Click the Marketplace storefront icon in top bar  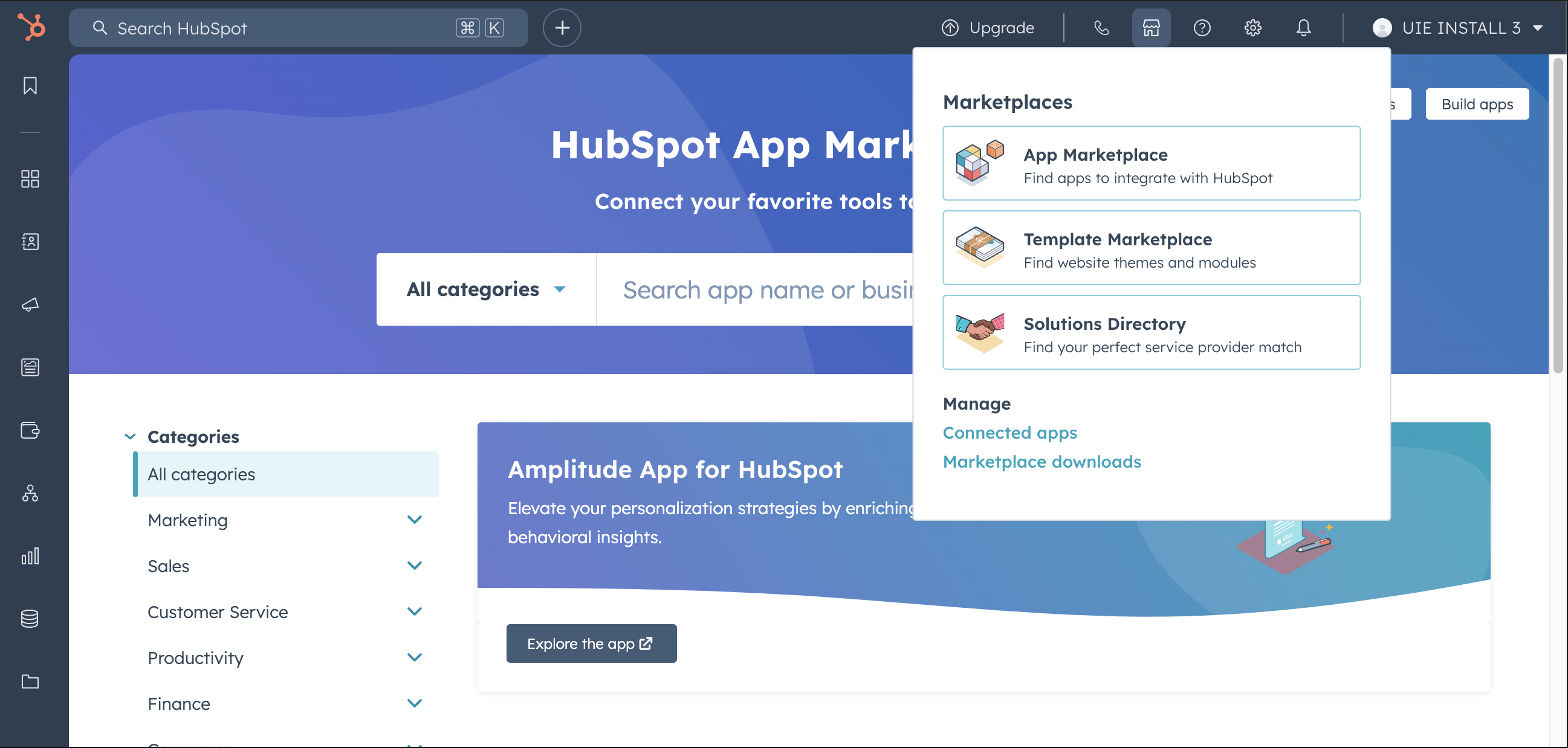[x=1150, y=28]
